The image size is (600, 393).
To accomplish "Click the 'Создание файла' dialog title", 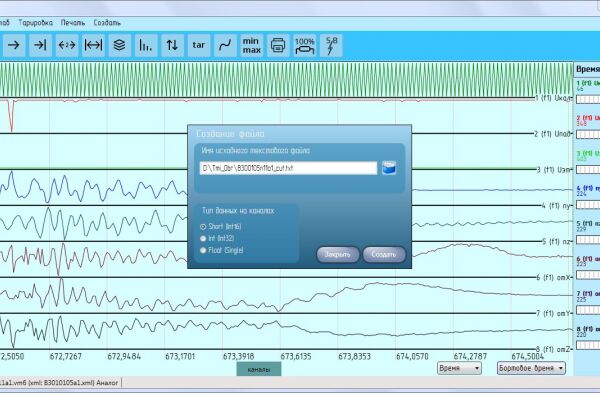I will coord(230,134).
